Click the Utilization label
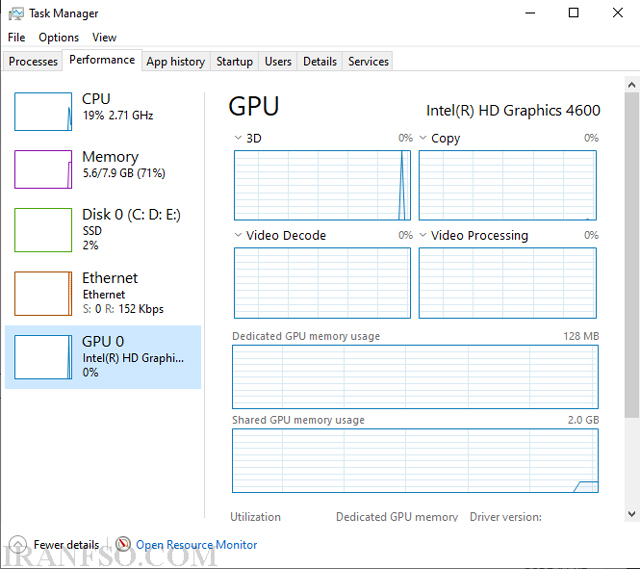Viewport: 640px width, 569px height. (x=256, y=517)
